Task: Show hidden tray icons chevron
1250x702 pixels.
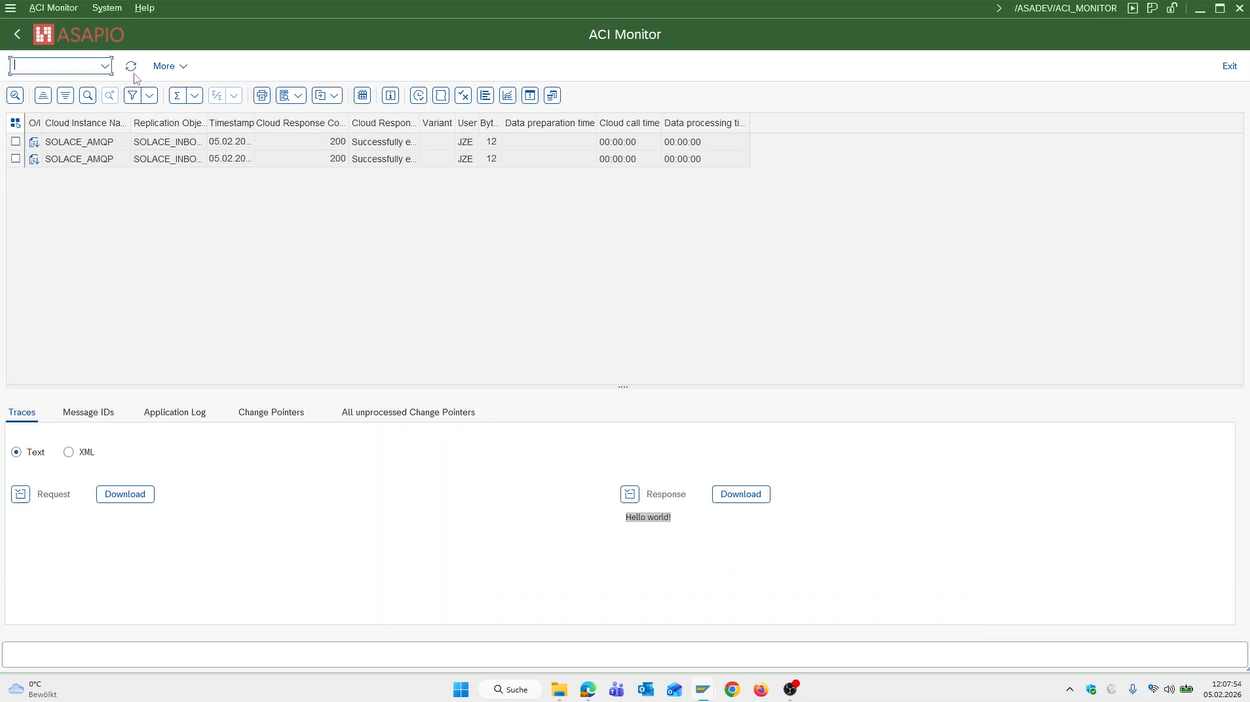Action: coord(1069,689)
